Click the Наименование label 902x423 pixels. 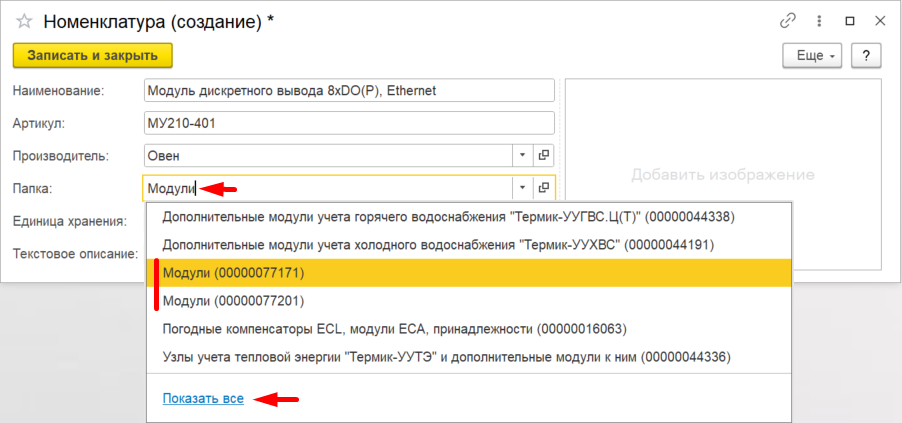point(58,90)
